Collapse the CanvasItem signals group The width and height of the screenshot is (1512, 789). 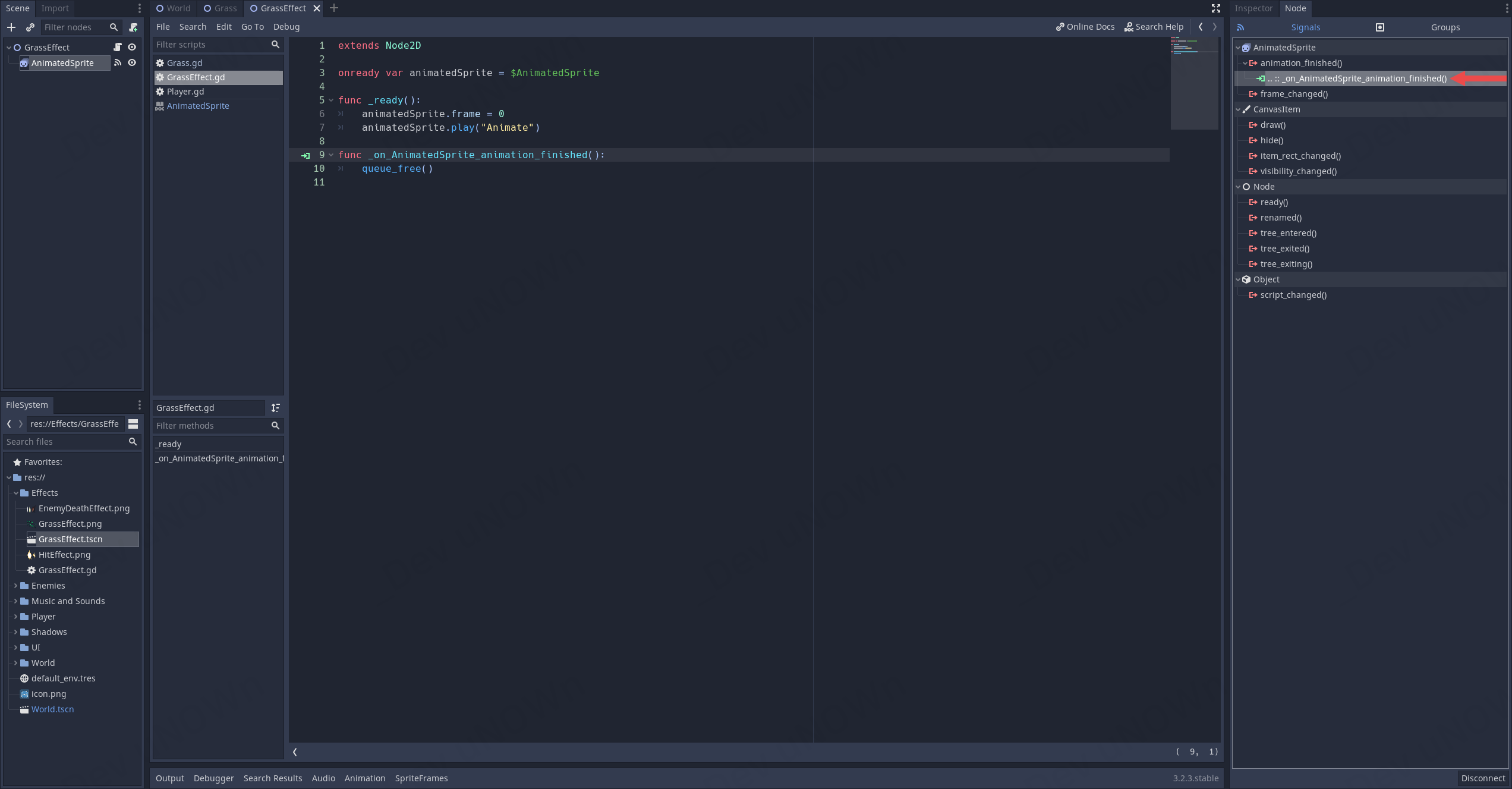click(1238, 109)
